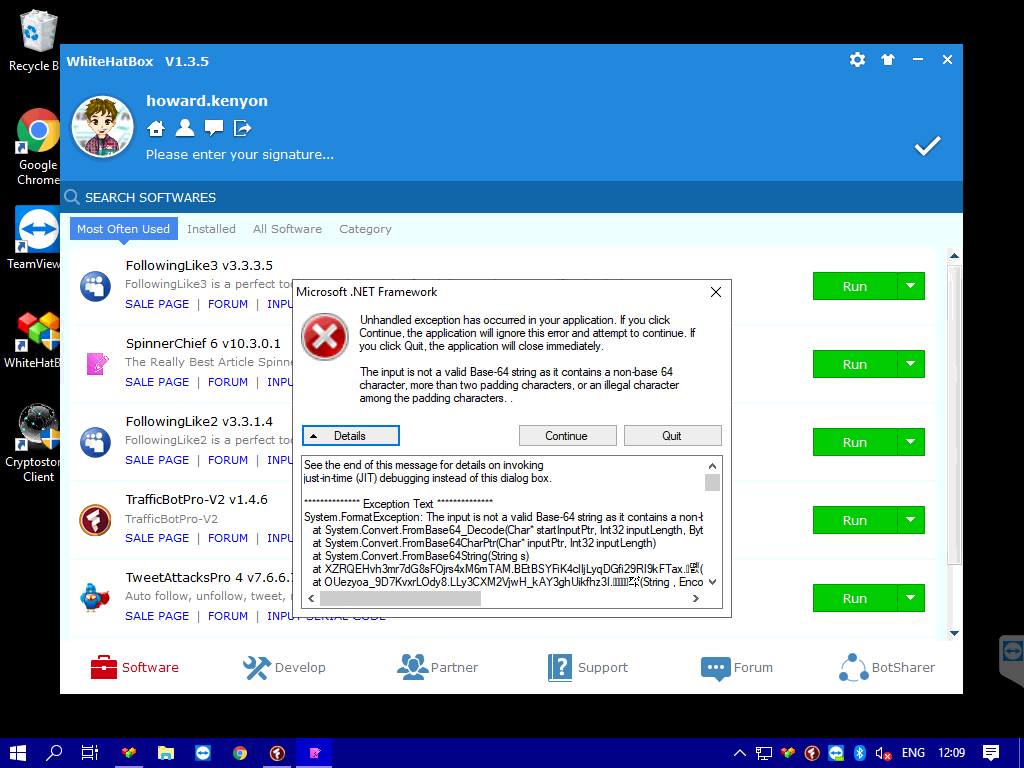Image resolution: width=1024 pixels, height=768 pixels.
Task: Expand dropdown arrow beside TrafficBotPro Run button
Action: [x=910, y=520]
